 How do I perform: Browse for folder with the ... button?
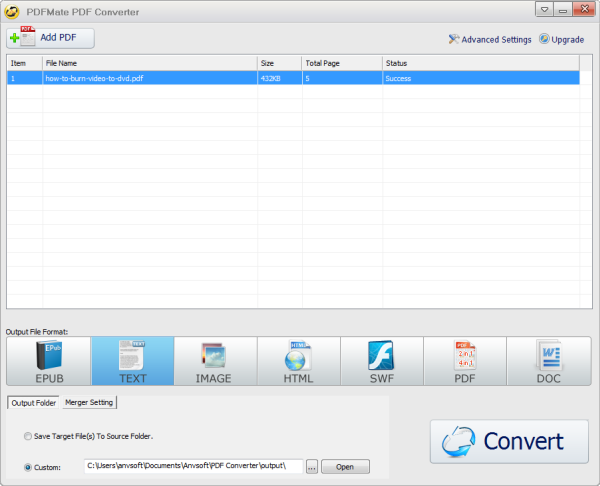312,467
